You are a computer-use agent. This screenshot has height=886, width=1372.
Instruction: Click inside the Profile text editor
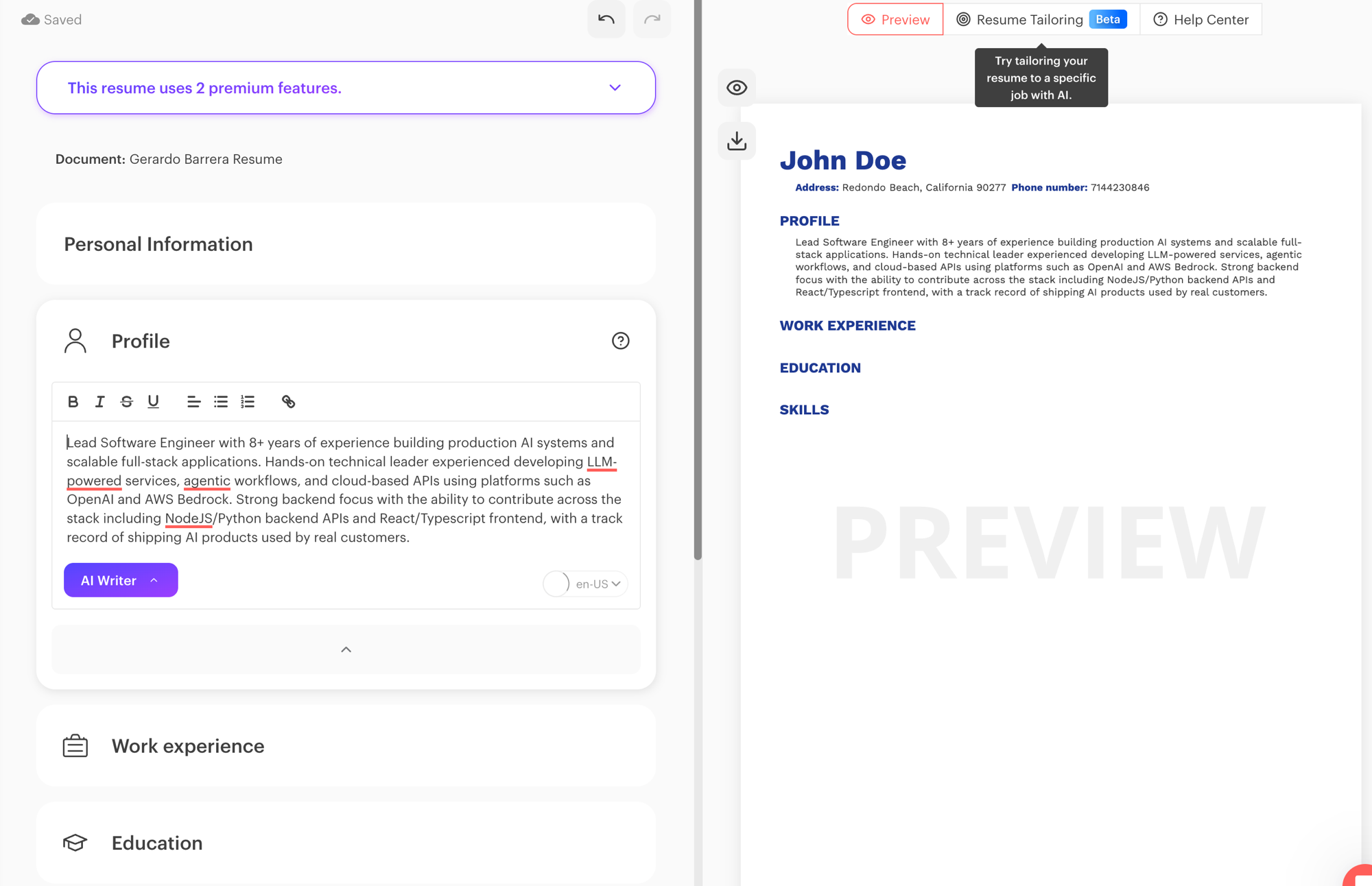pos(346,490)
